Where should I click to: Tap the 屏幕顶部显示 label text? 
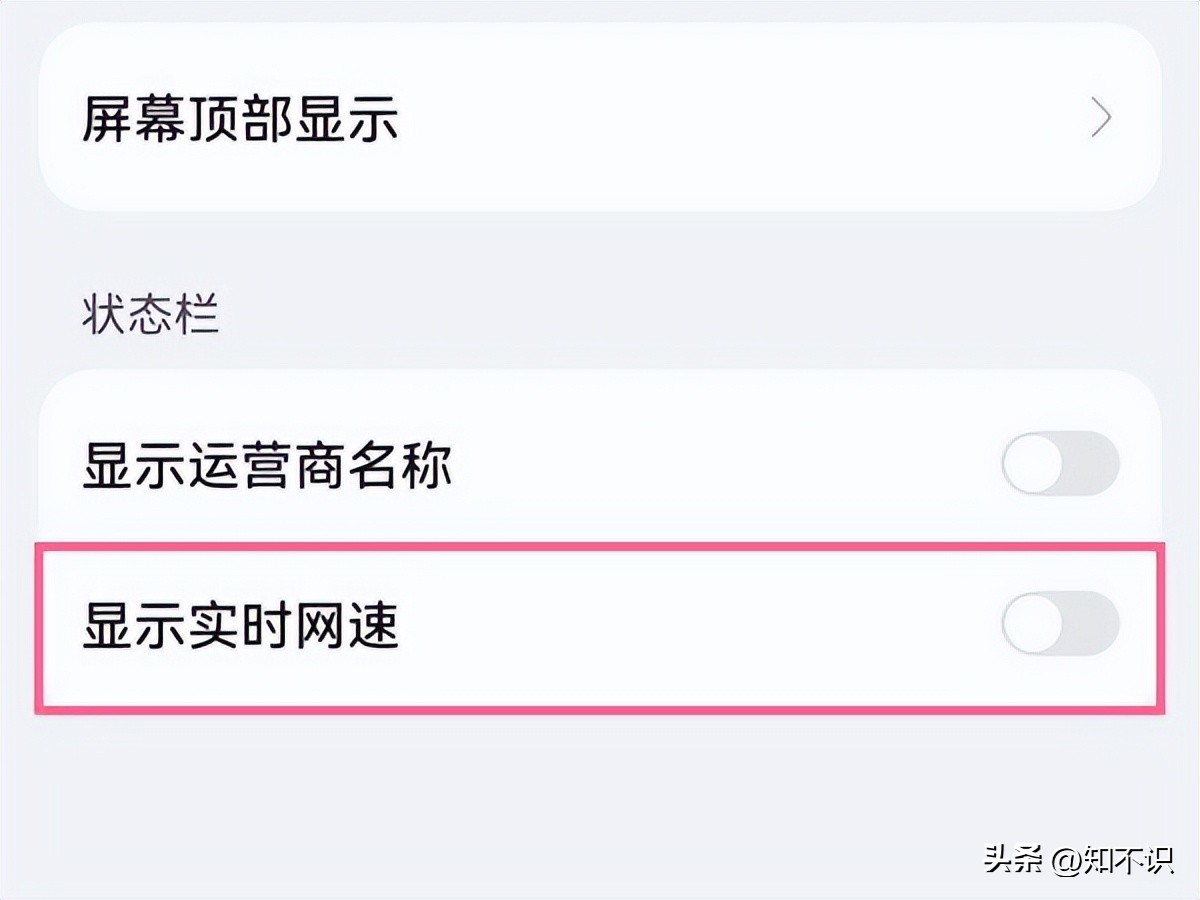pos(240,120)
